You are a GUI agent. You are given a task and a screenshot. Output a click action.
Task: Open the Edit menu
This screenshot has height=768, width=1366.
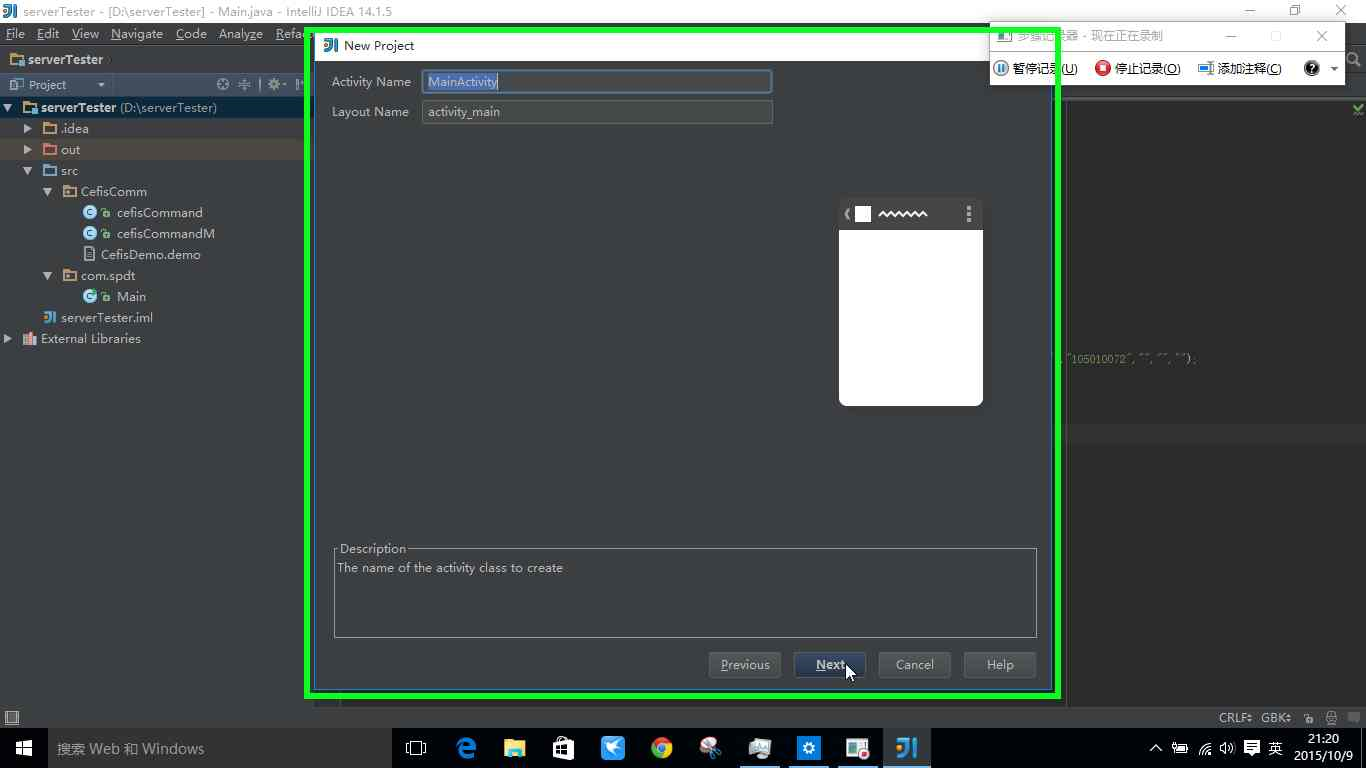(48, 33)
